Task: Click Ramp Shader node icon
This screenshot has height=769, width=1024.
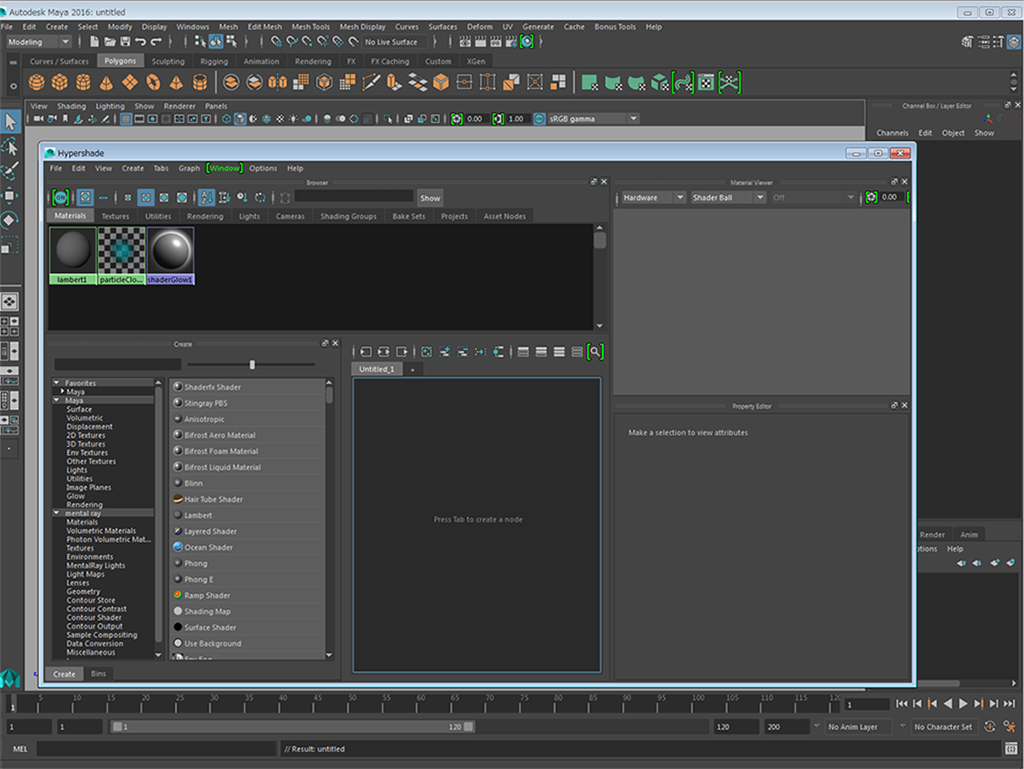Action: coord(178,595)
